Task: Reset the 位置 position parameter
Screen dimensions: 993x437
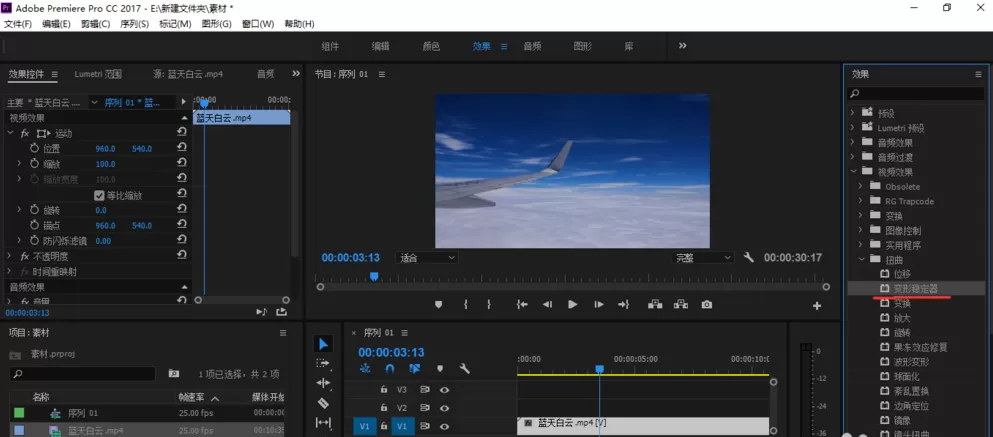Action: tap(182, 148)
